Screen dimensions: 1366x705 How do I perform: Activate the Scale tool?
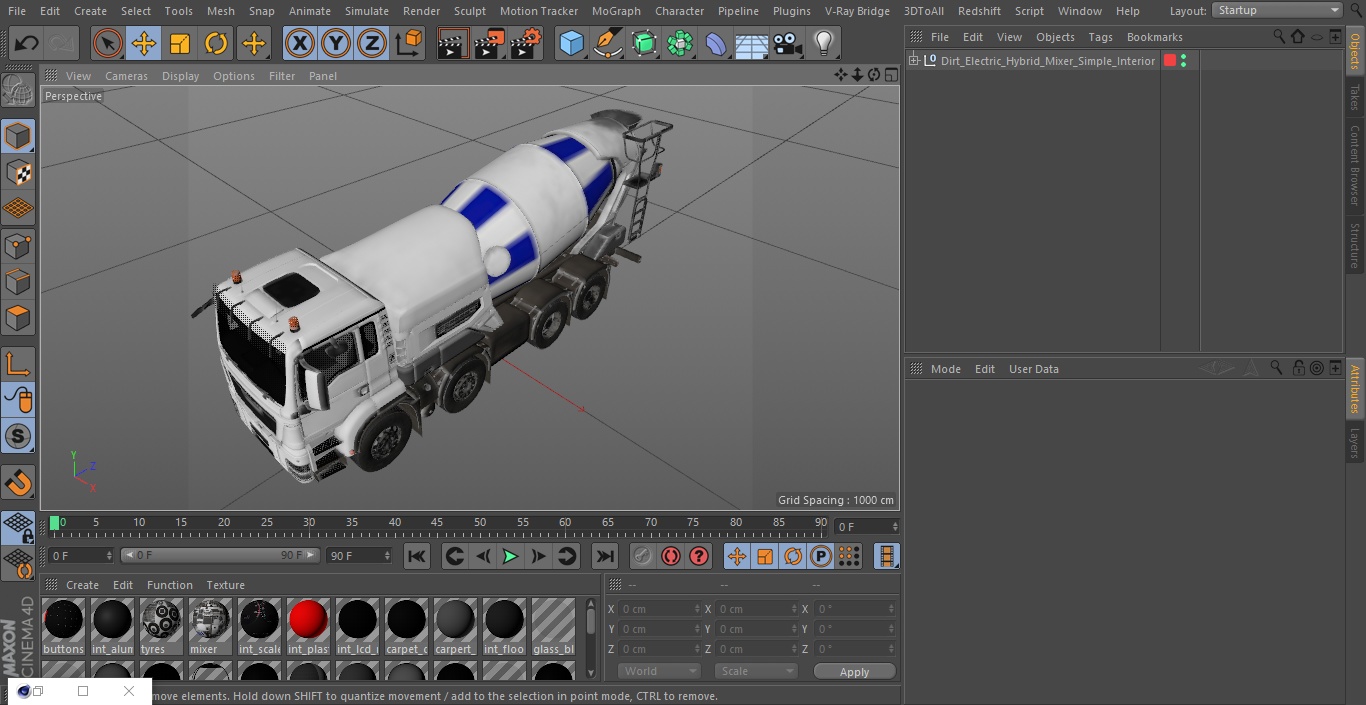pos(180,43)
